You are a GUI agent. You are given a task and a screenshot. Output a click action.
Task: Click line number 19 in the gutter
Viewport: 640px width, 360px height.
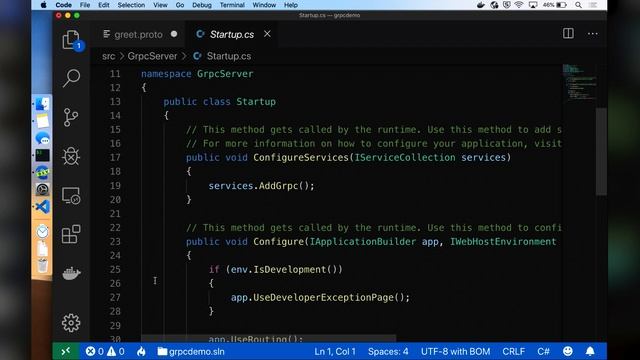tap(115, 186)
